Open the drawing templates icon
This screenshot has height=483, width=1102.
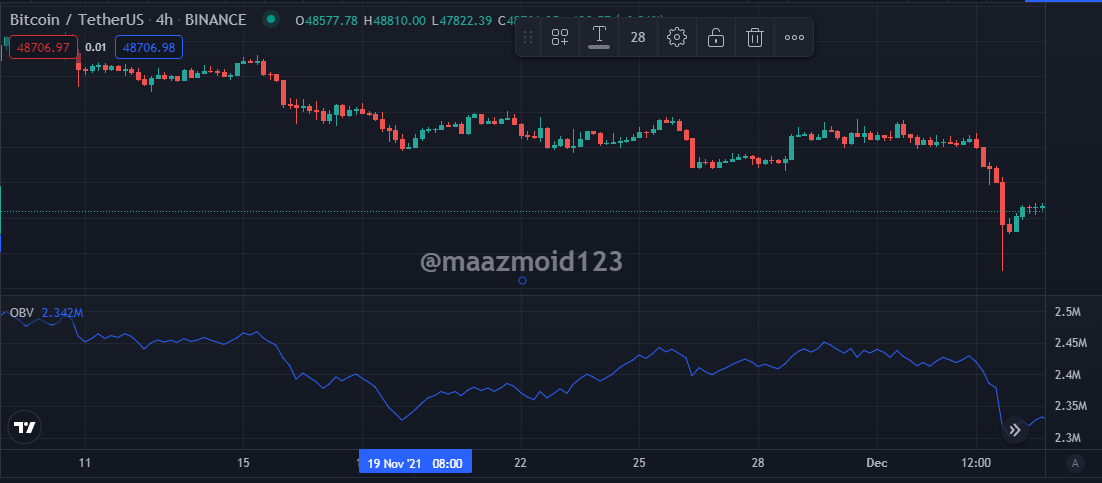[560, 37]
